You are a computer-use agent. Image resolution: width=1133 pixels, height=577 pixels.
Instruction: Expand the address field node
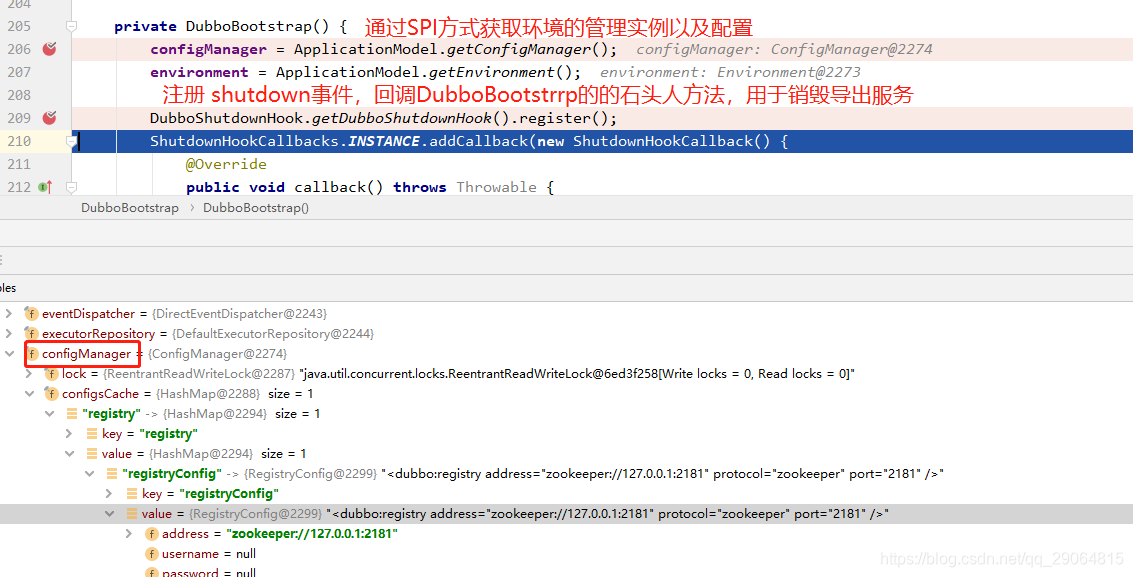pos(129,534)
